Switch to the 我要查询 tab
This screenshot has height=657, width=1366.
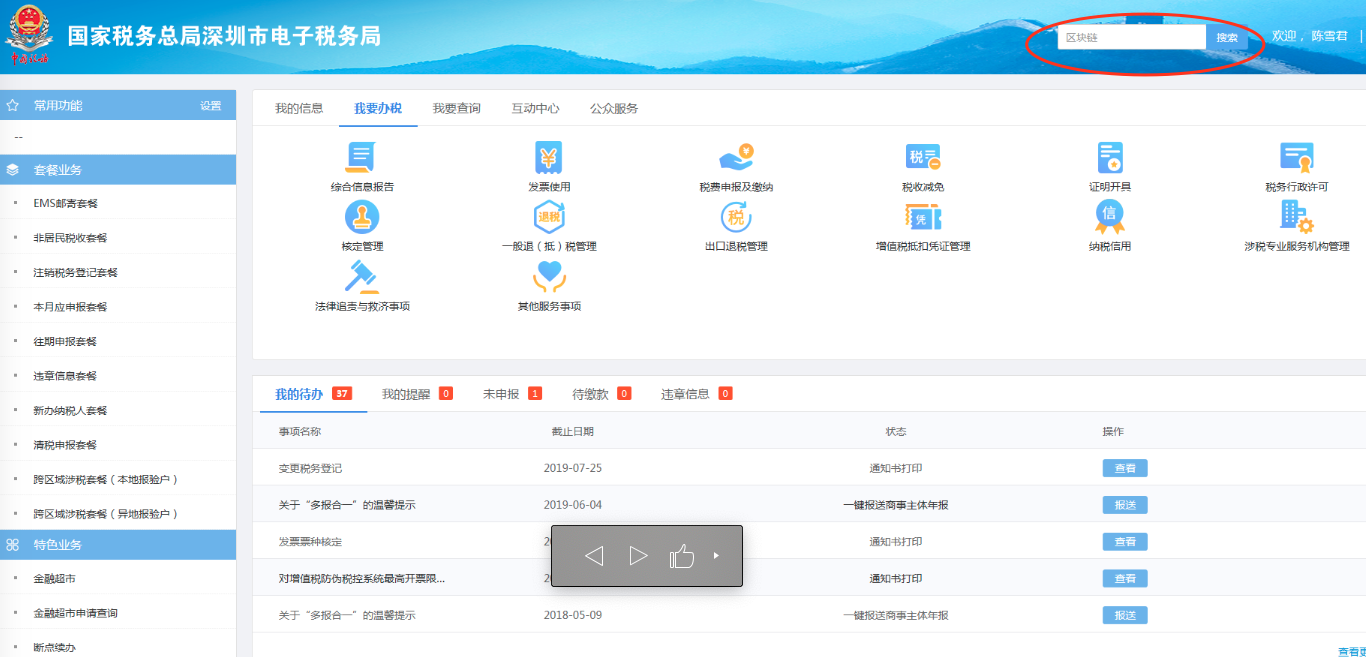tap(456, 108)
